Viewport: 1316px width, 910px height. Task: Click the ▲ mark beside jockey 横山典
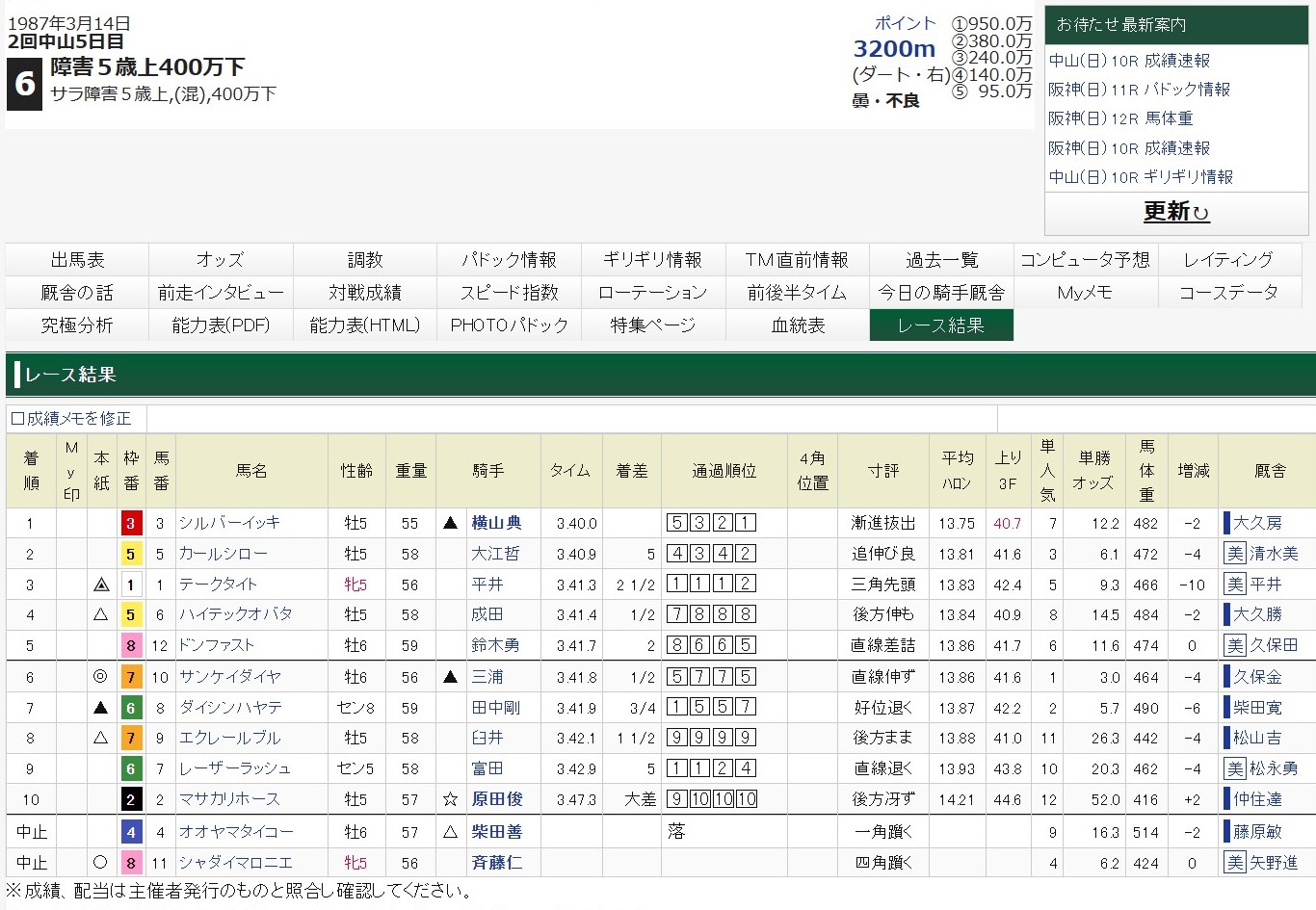450,523
